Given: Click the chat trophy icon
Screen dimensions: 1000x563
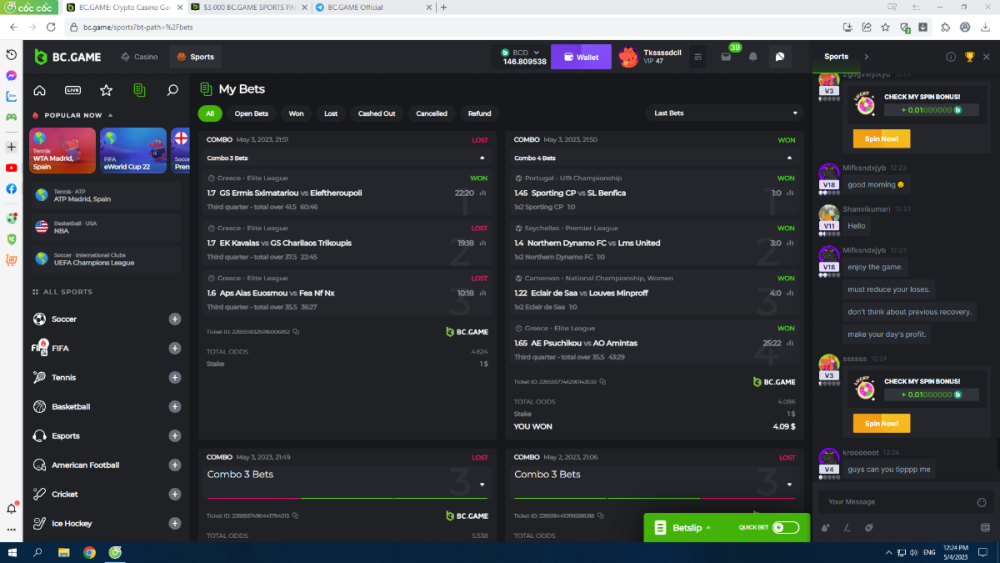Looking at the screenshot, I should (x=969, y=57).
